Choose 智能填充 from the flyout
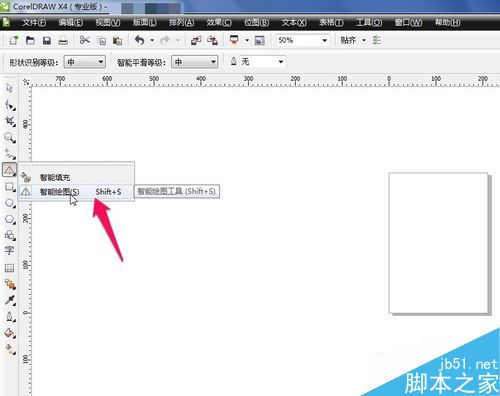The image size is (500, 396). pyautogui.click(x=76, y=177)
